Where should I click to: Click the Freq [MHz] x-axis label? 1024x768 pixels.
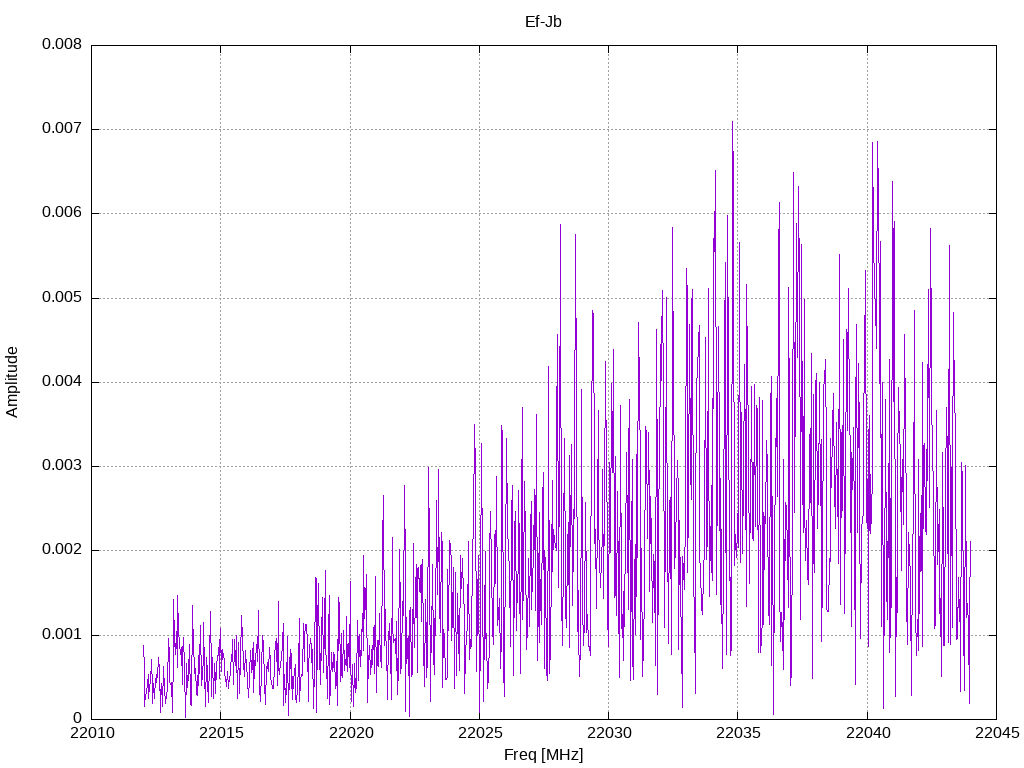543,755
